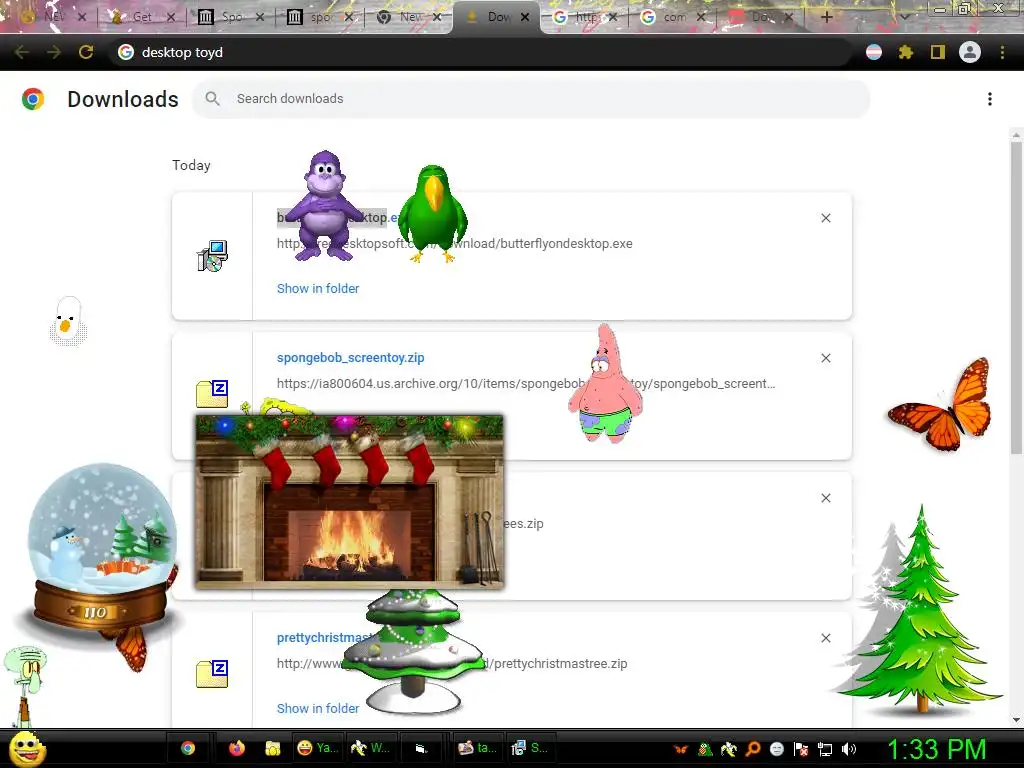Open the tab search dropdown chevron

coord(904,17)
